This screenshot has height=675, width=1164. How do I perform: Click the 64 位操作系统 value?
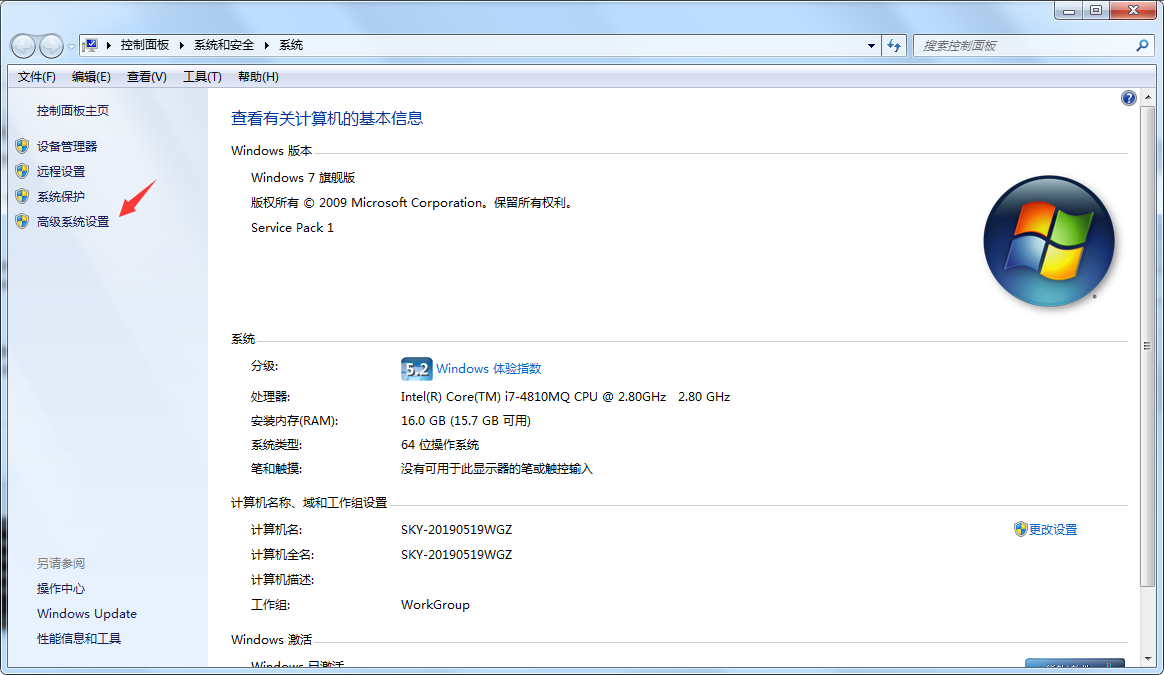(x=439, y=445)
